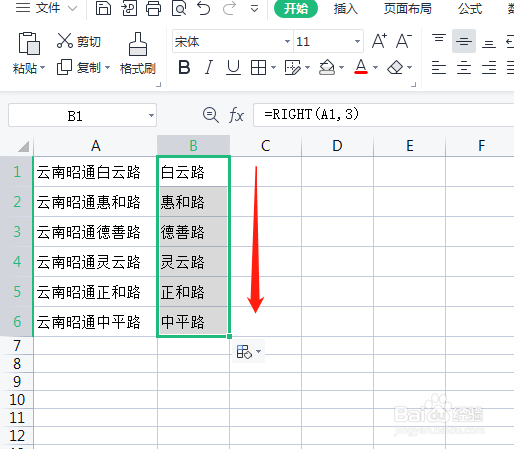514x449 pixels.
Task: Click the cell style pen icon
Action: pyautogui.click(x=293, y=68)
